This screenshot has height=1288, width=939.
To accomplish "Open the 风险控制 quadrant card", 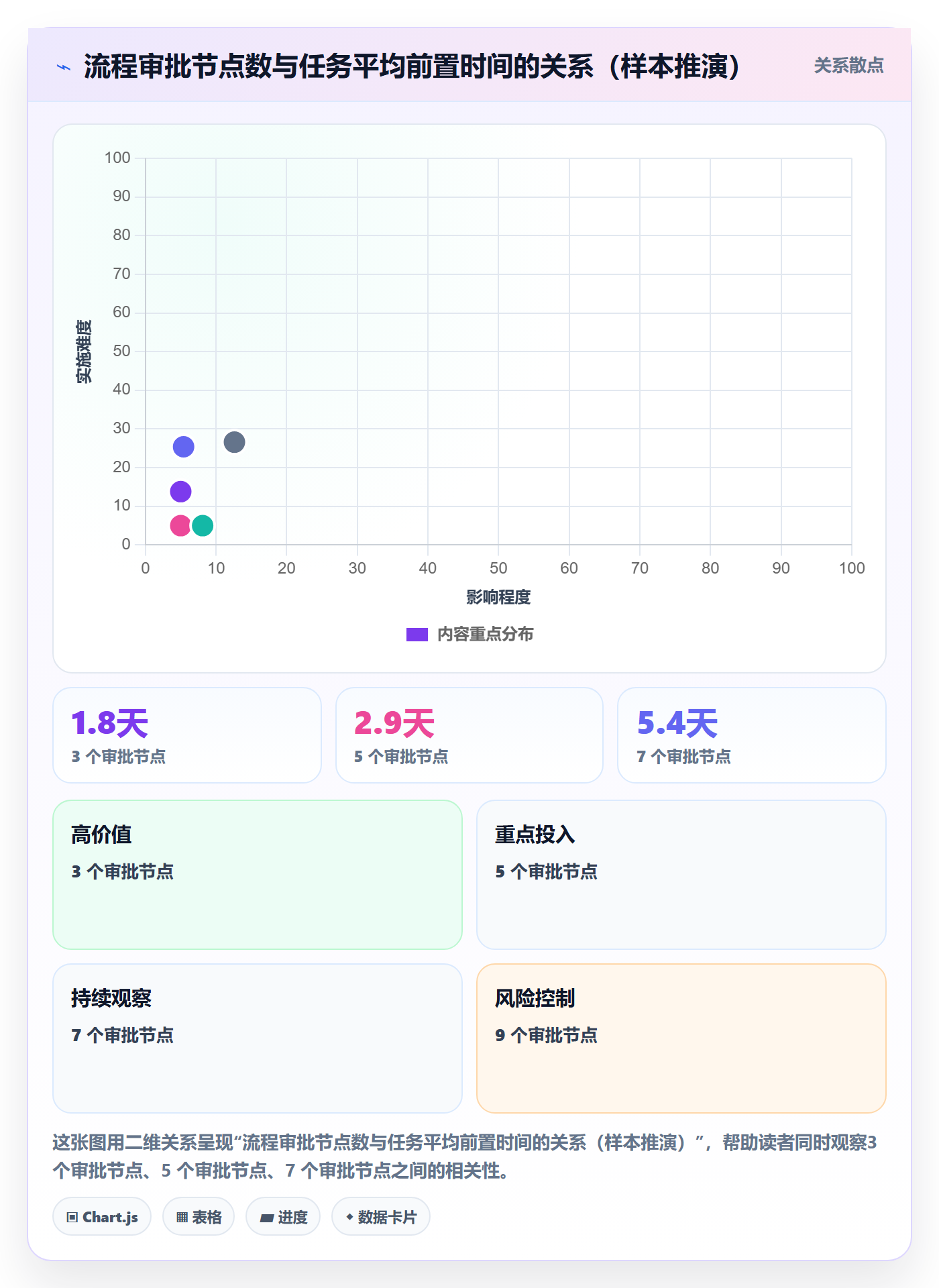I will coord(681,1038).
